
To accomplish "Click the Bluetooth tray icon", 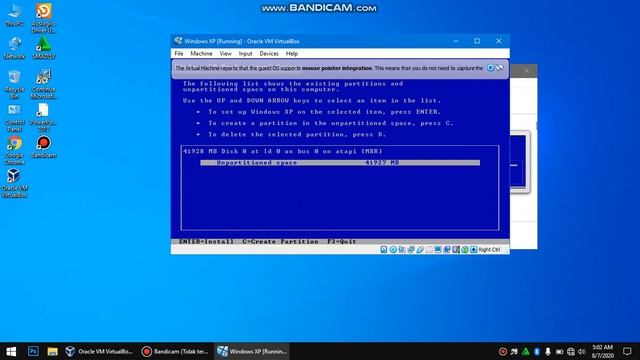I will tap(537, 351).
